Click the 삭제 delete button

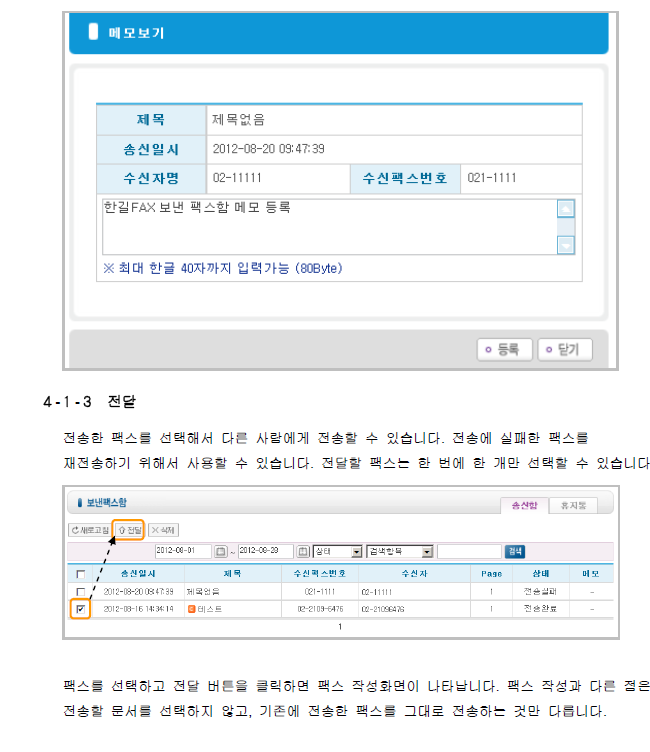coord(163,529)
